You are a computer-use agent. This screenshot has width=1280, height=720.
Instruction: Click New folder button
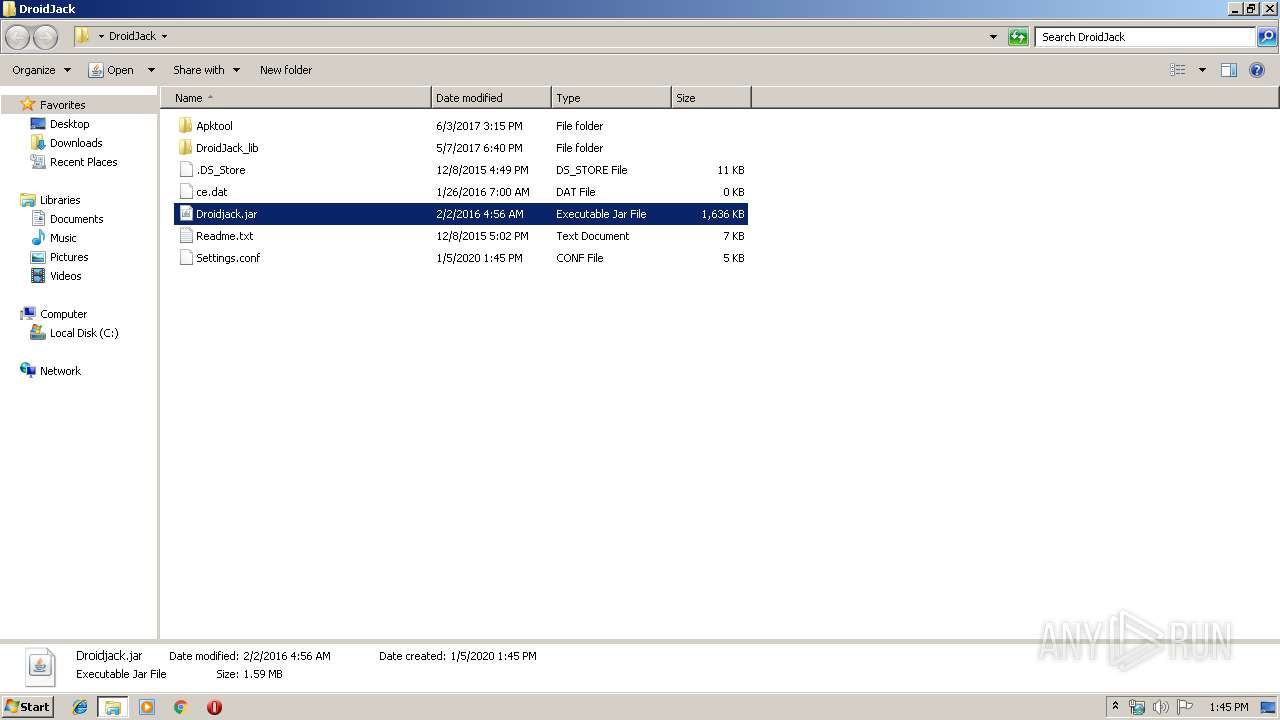click(x=286, y=70)
